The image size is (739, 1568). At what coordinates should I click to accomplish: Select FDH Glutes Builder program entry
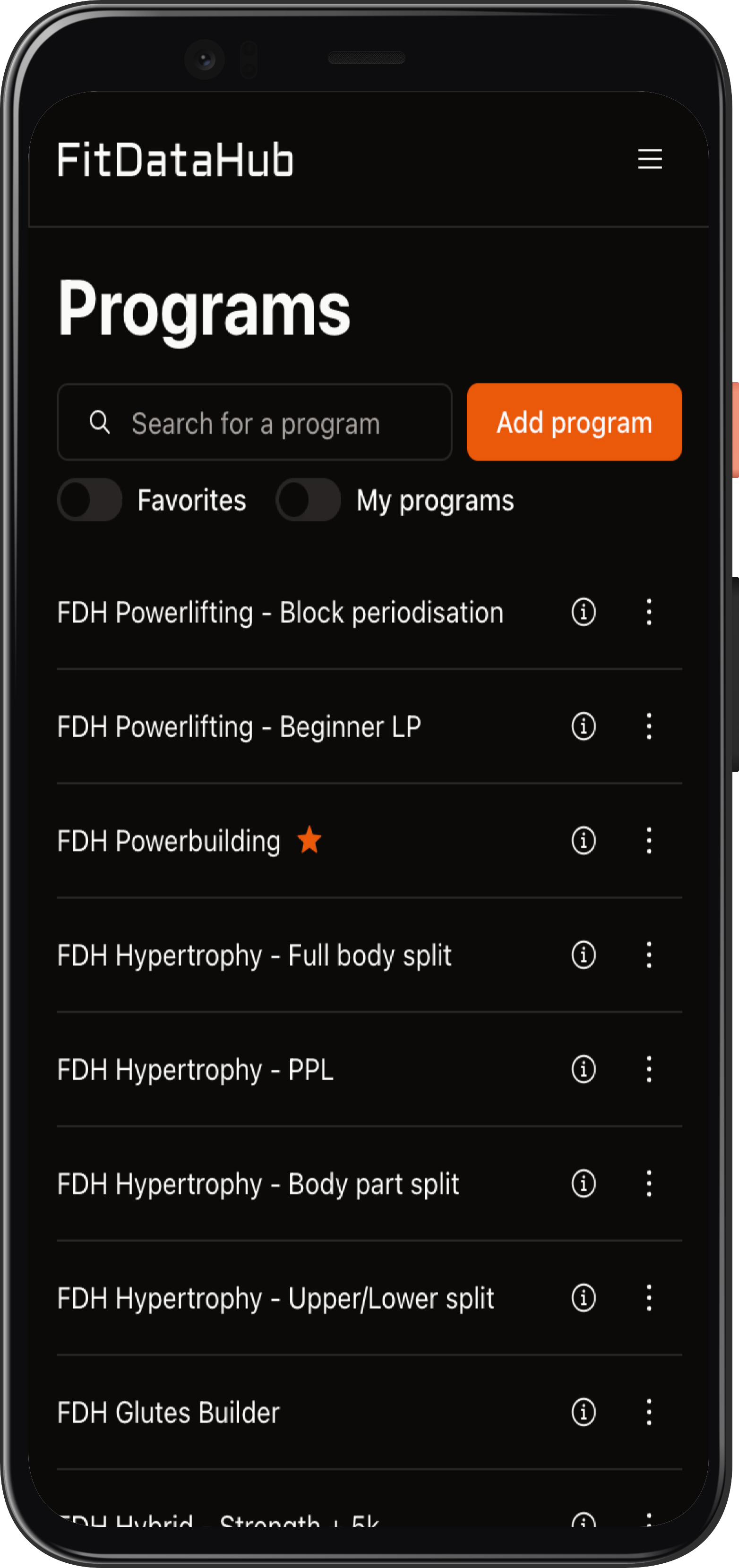pyautogui.click(x=169, y=1412)
